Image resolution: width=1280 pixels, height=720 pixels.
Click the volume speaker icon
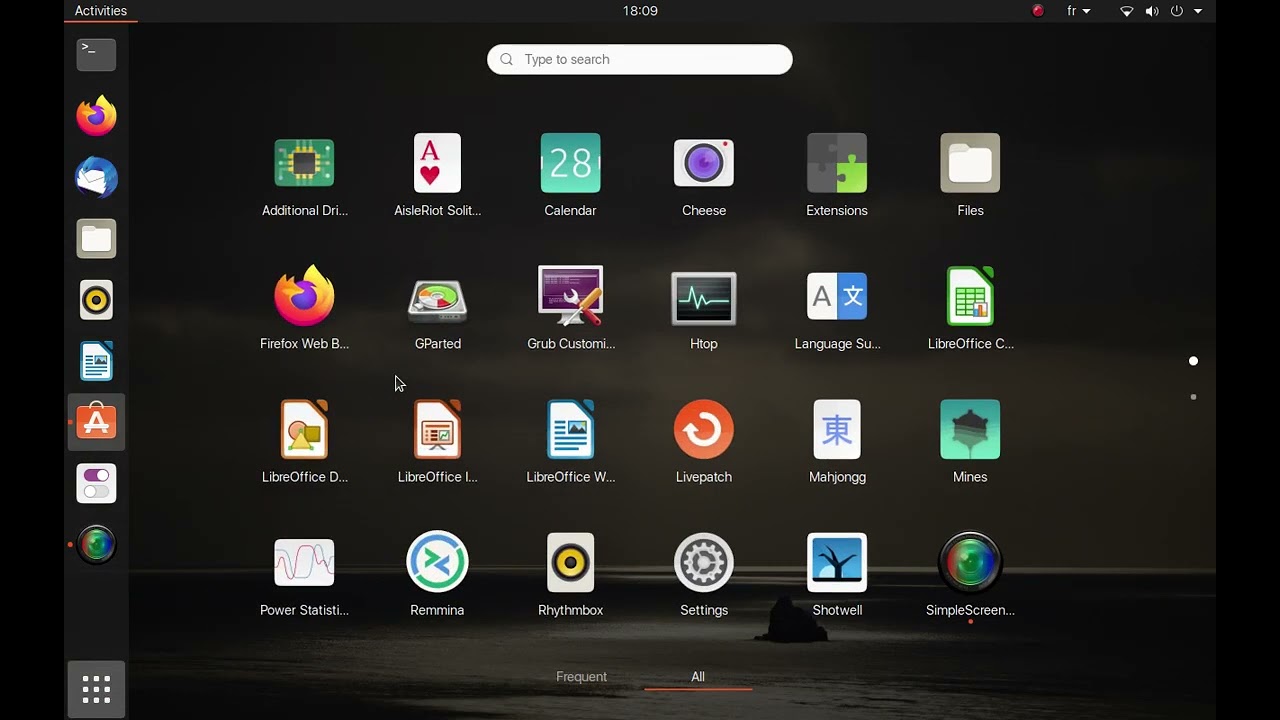click(1152, 11)
